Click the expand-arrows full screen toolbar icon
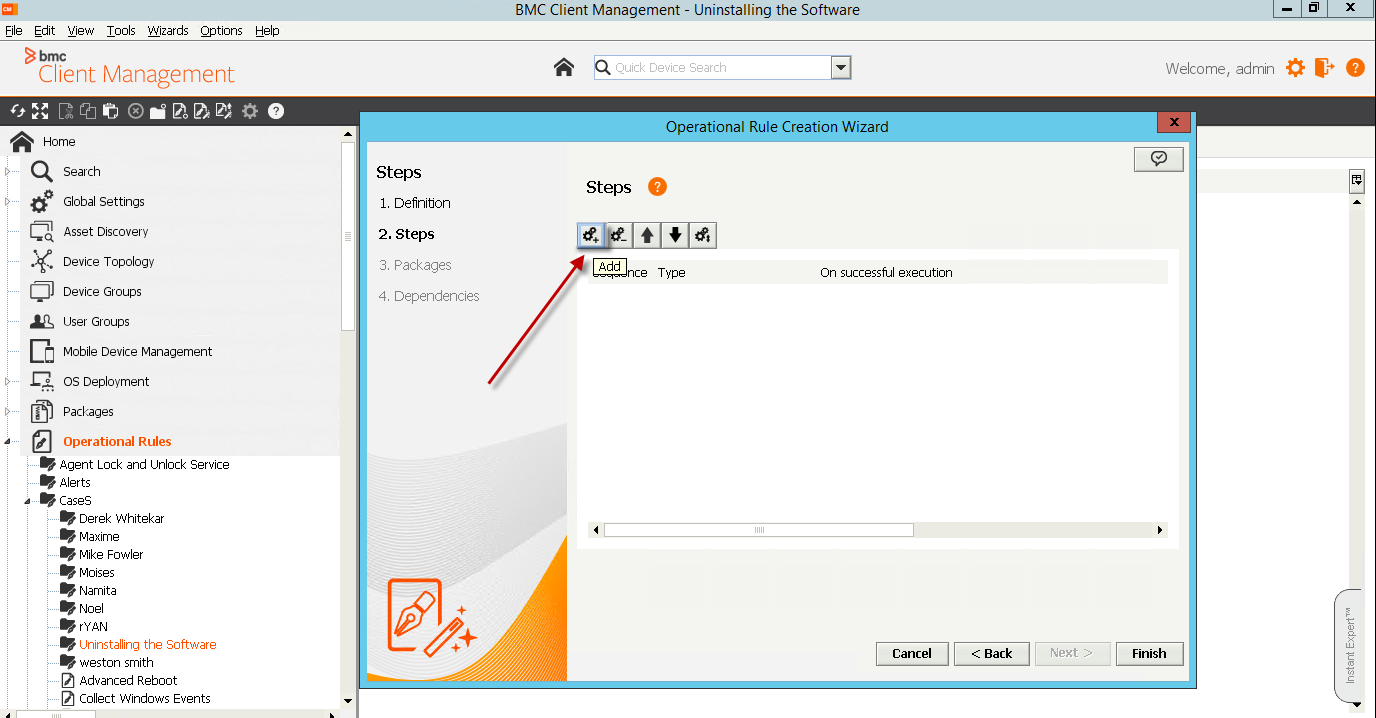 (40, 111)
